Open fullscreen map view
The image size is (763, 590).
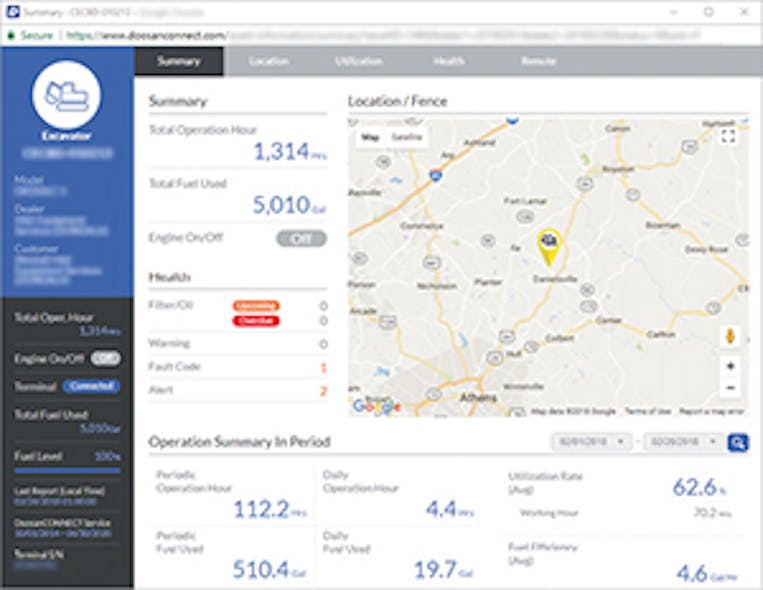[728, 136]
